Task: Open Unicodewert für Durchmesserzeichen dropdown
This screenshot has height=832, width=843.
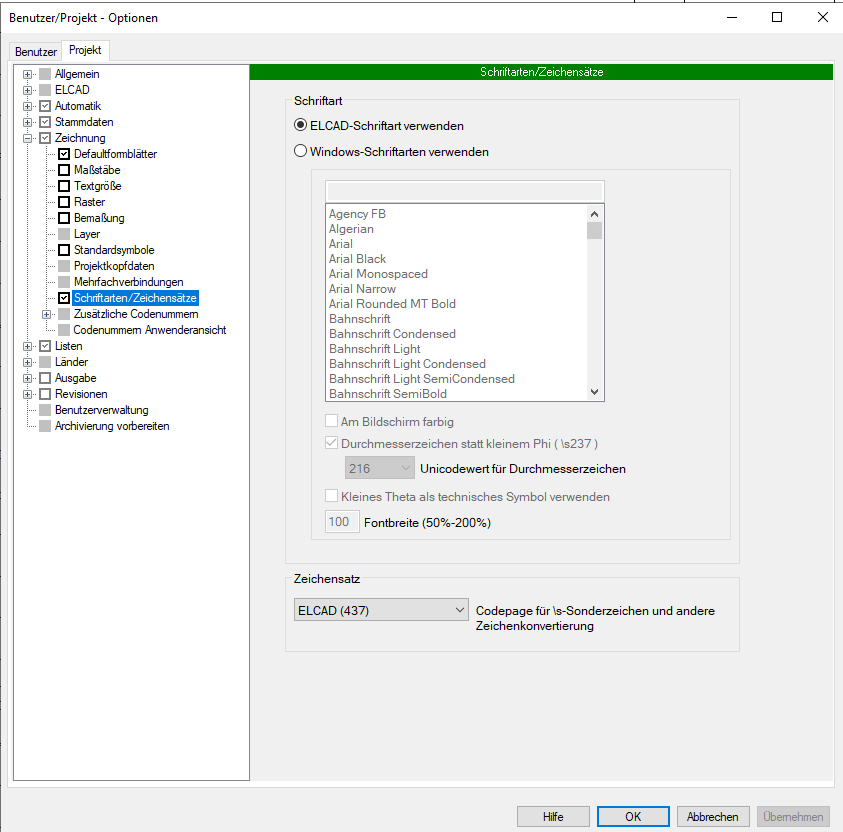Action: click(380, 468)
